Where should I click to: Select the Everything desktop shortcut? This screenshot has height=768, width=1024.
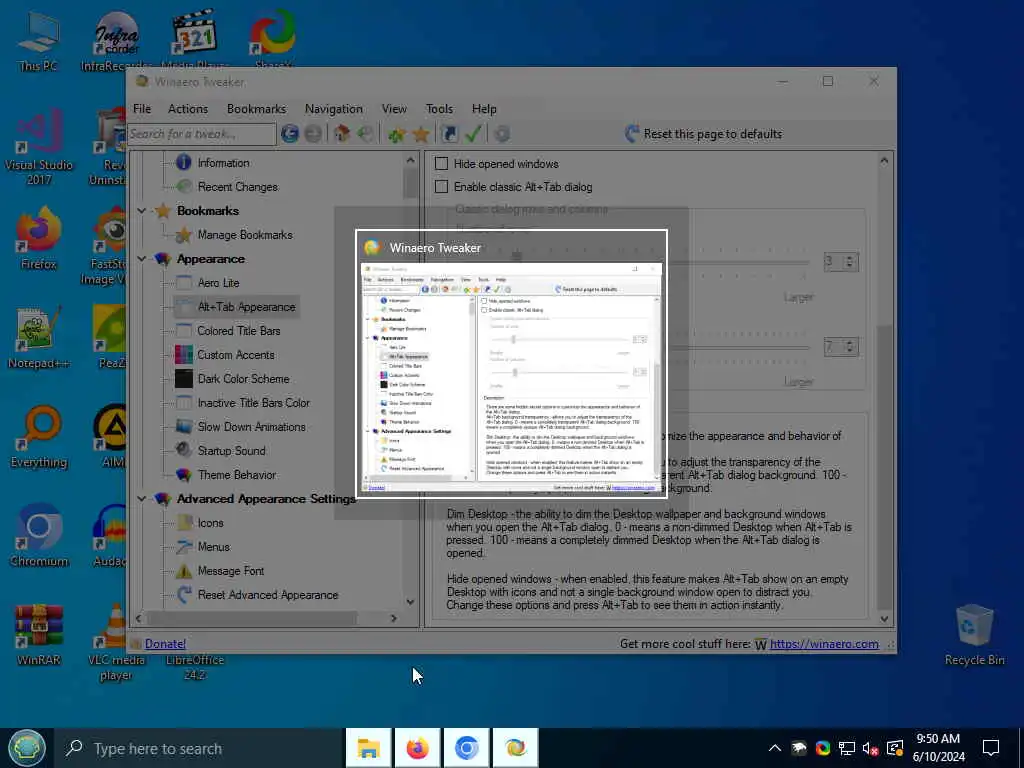point(39,437)
